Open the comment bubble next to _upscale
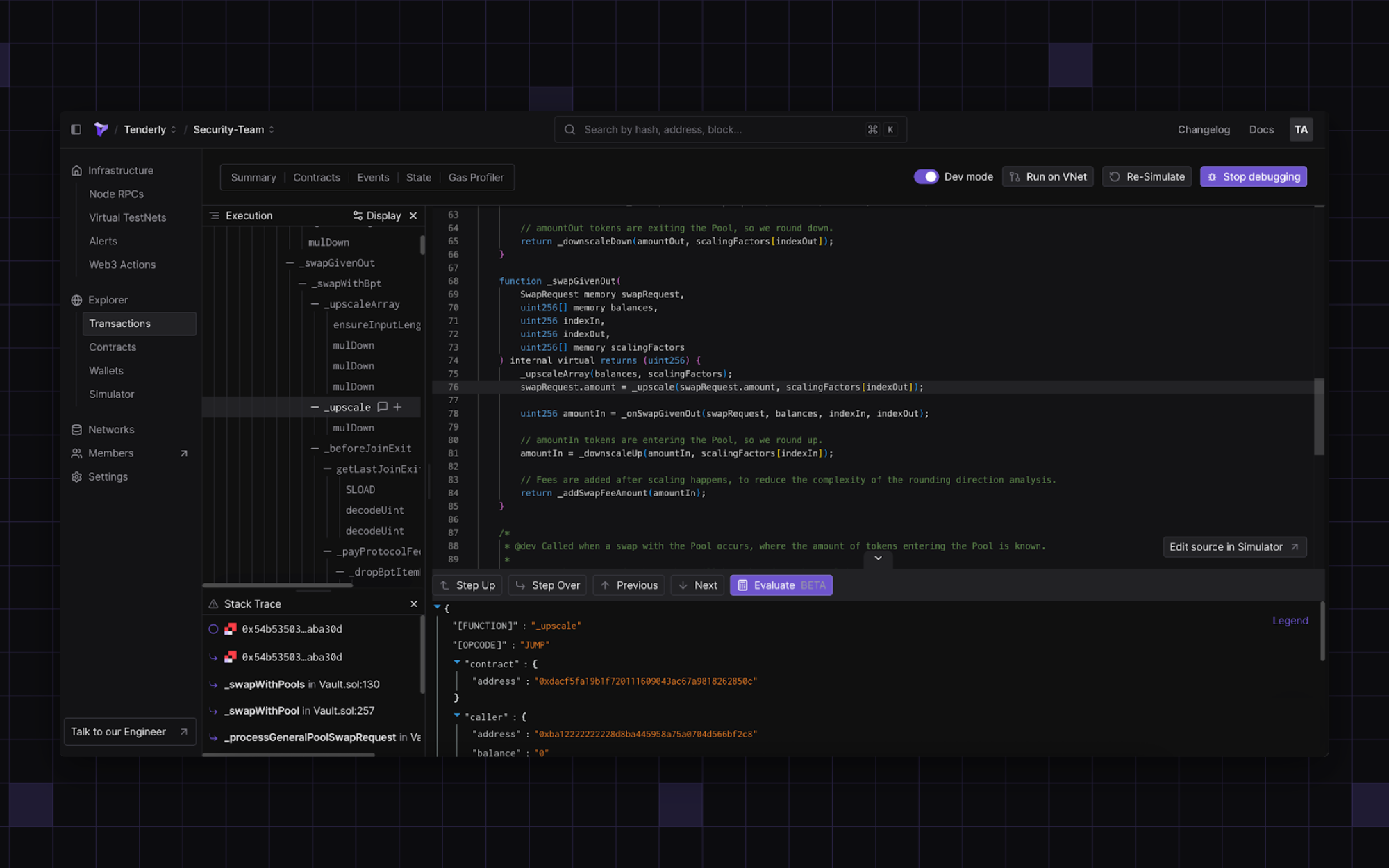 383,407
